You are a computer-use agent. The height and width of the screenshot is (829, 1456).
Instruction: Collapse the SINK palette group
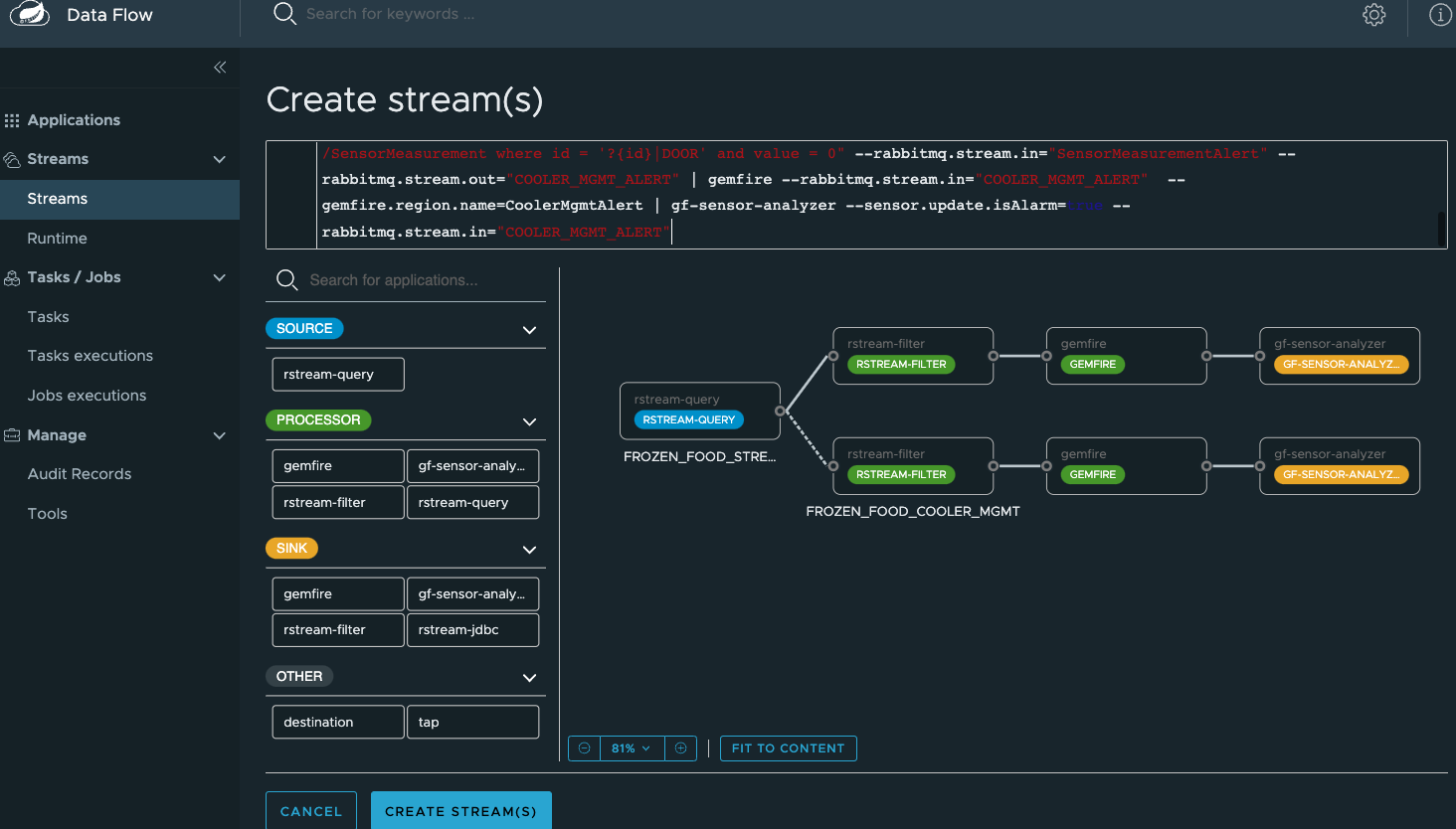tap(529, 550)
